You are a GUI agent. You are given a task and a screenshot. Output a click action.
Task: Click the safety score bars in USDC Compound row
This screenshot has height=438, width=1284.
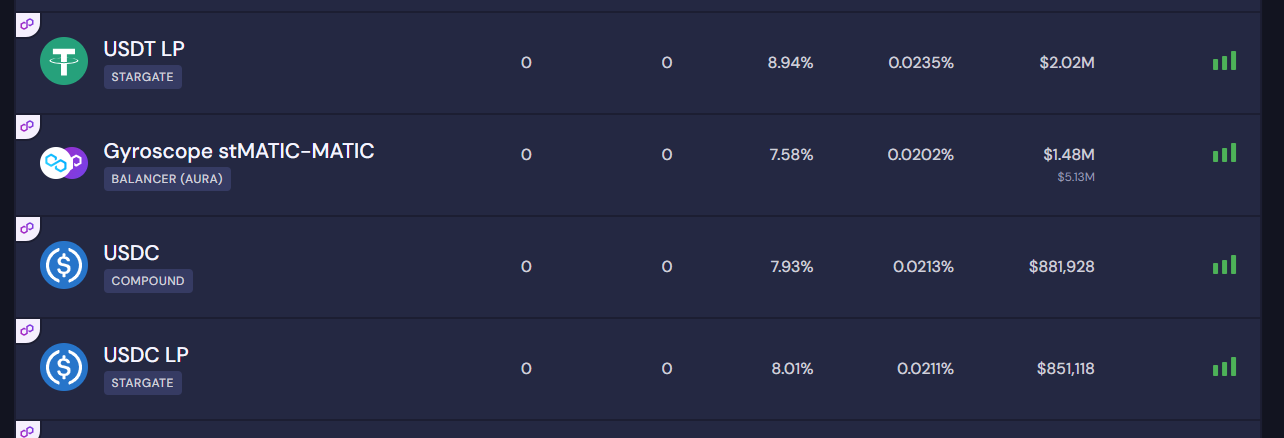point(1224,265)
